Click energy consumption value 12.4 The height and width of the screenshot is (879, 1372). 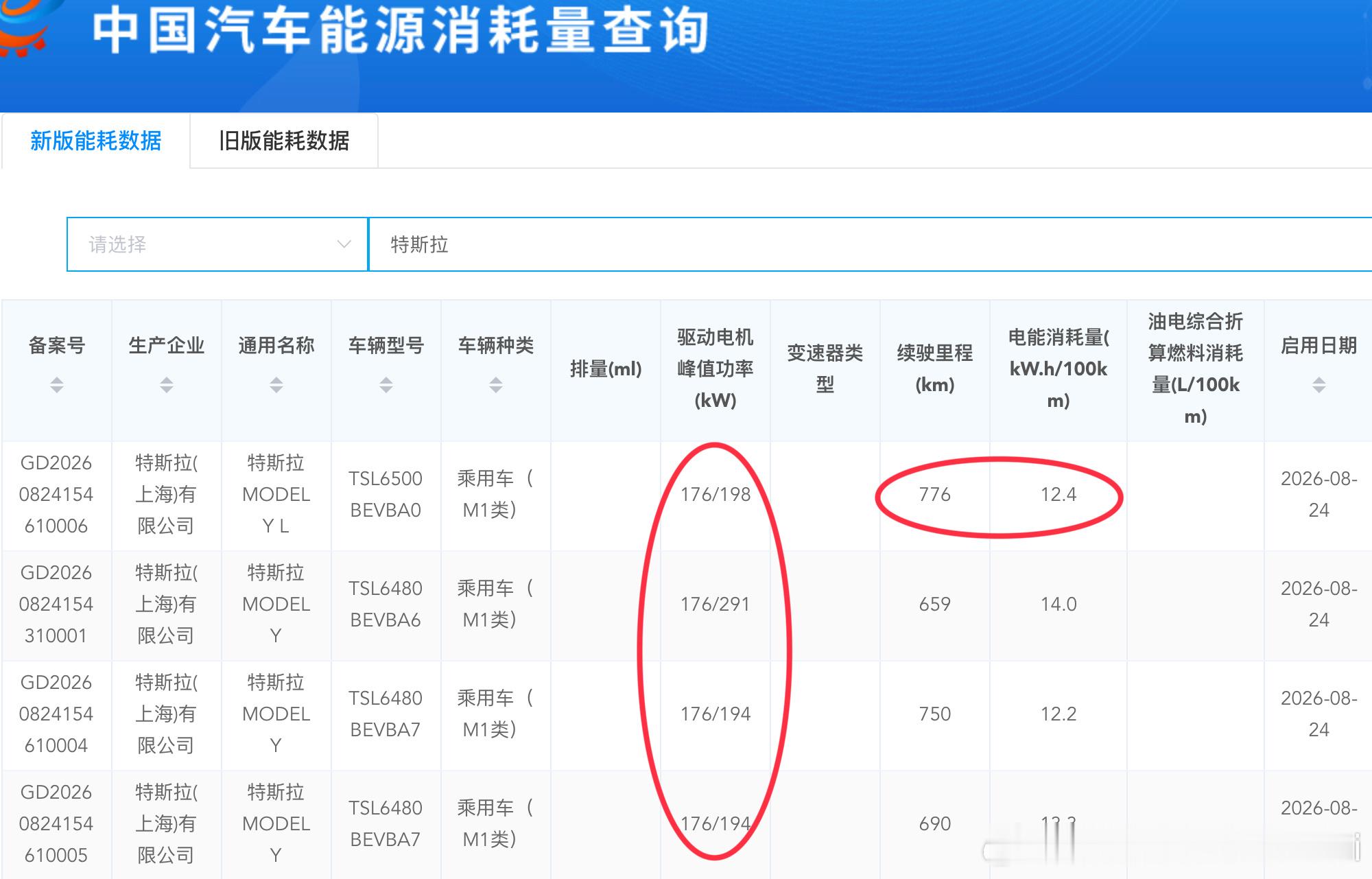pos(1058,495)
